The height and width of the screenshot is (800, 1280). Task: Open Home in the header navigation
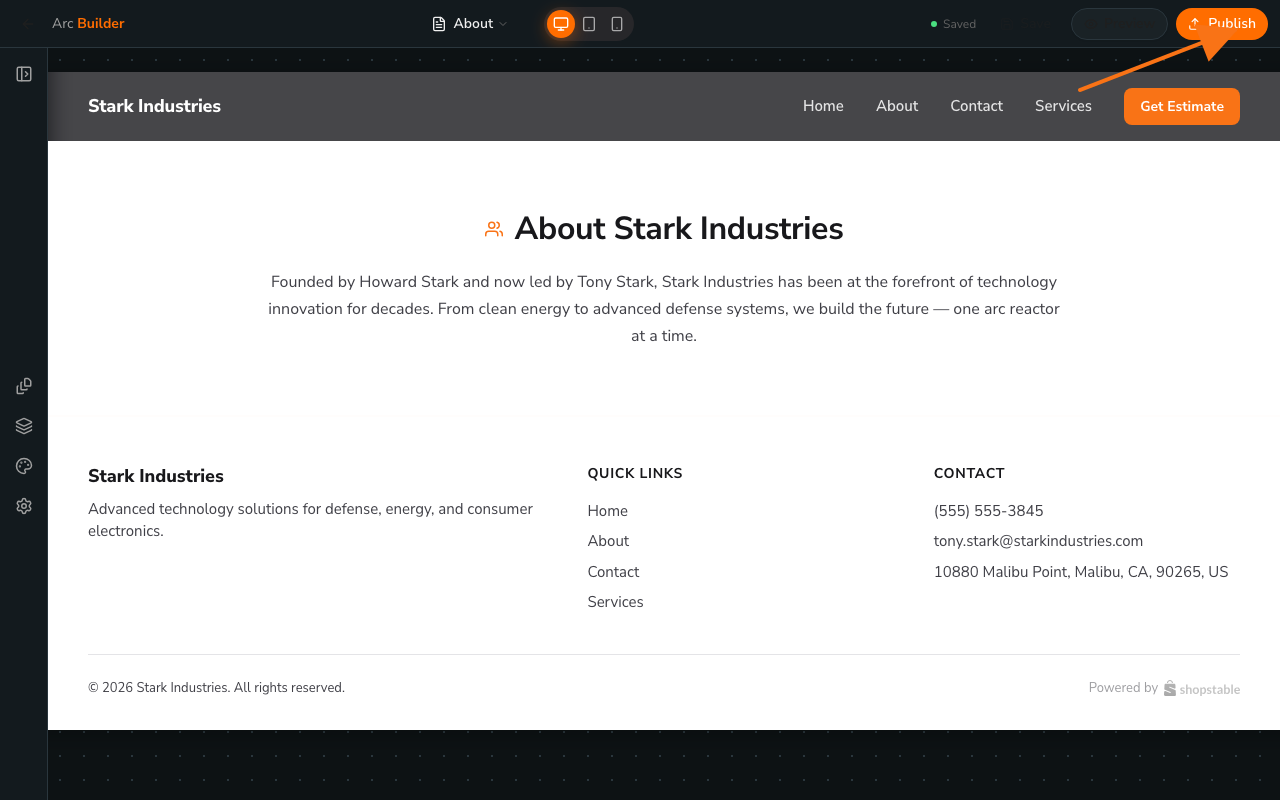click(823, 106)
